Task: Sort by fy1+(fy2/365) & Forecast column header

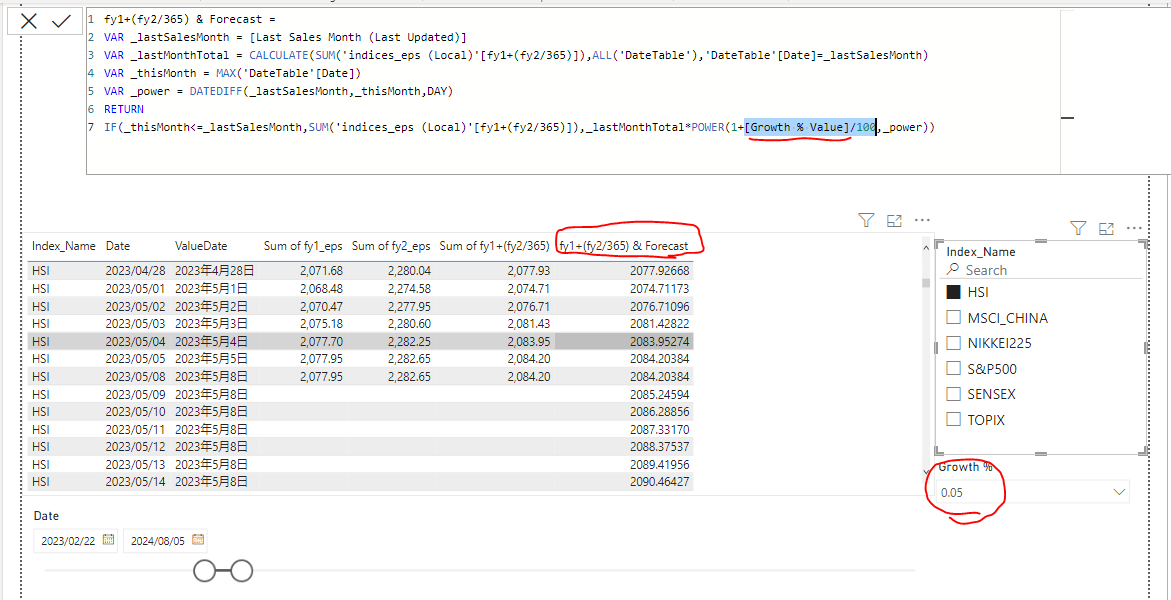Action: pyautogui.click(x=624, y=245)
